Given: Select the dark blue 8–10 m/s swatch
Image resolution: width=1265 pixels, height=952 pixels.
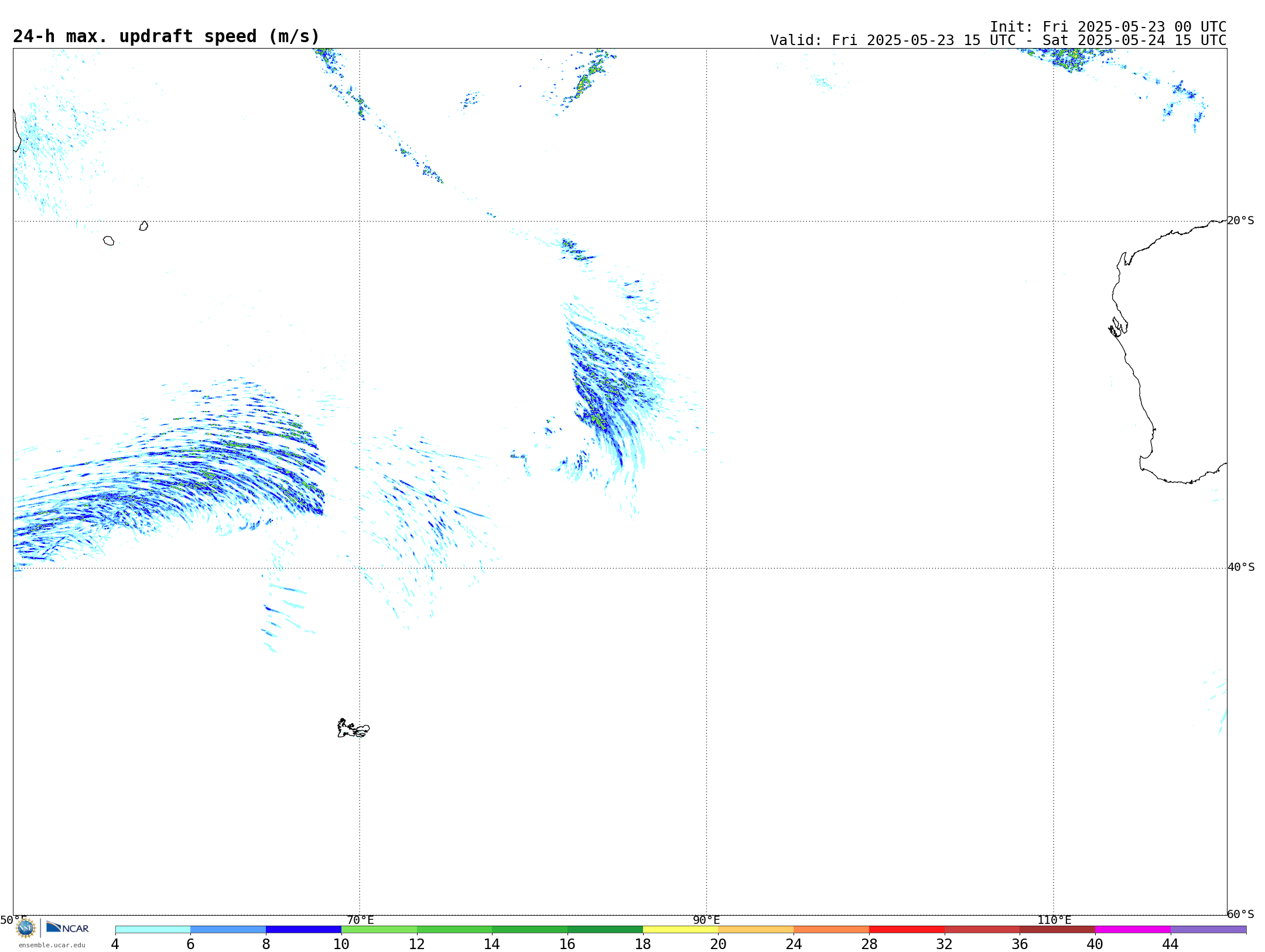Looking at the screenshot, I should click(x=303, y=929).
